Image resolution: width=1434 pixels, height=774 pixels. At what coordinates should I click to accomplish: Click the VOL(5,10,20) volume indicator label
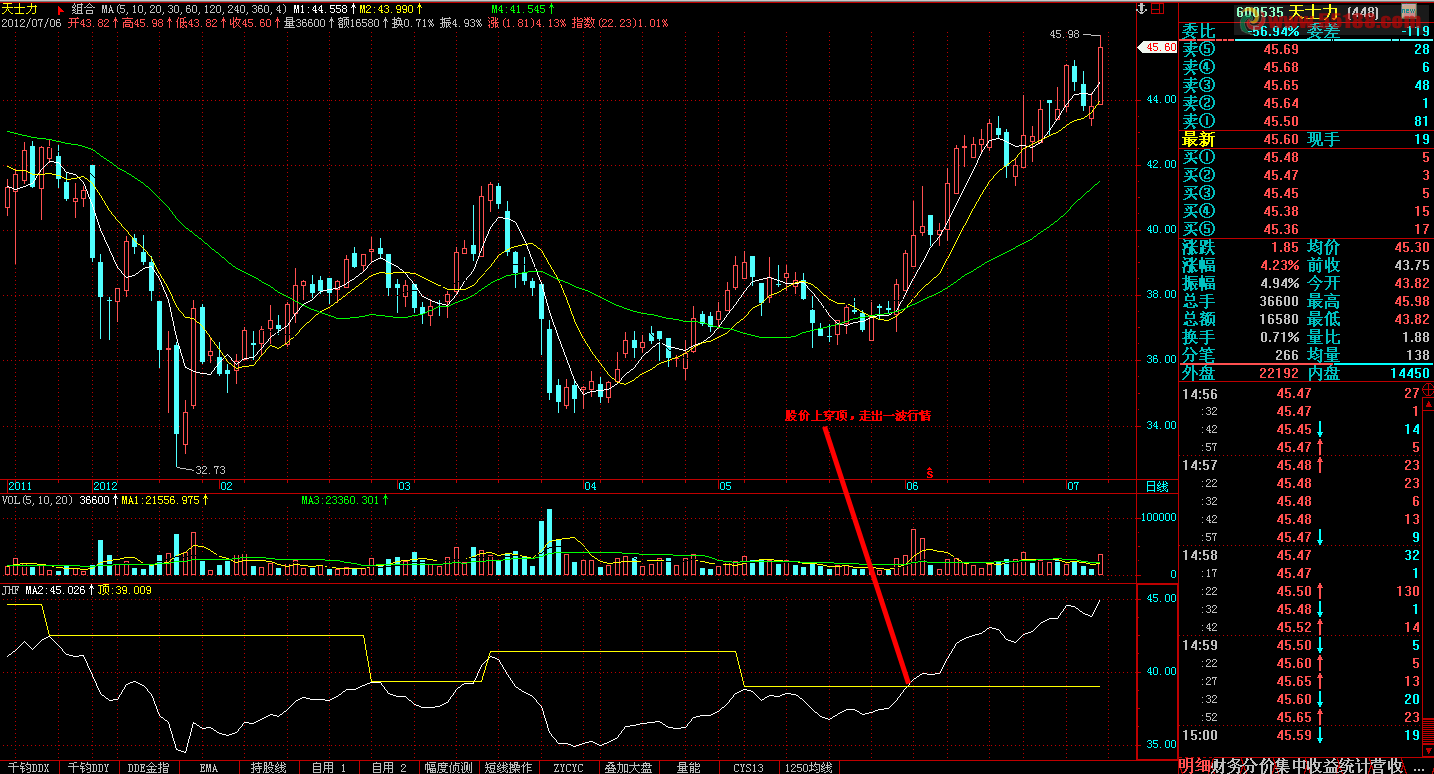38,500
